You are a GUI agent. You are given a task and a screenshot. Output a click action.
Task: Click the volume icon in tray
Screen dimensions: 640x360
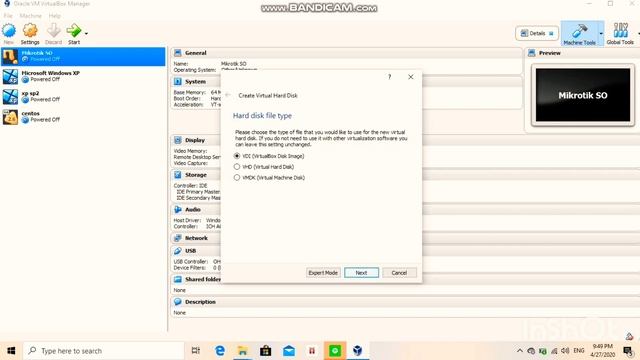[565, 351]
